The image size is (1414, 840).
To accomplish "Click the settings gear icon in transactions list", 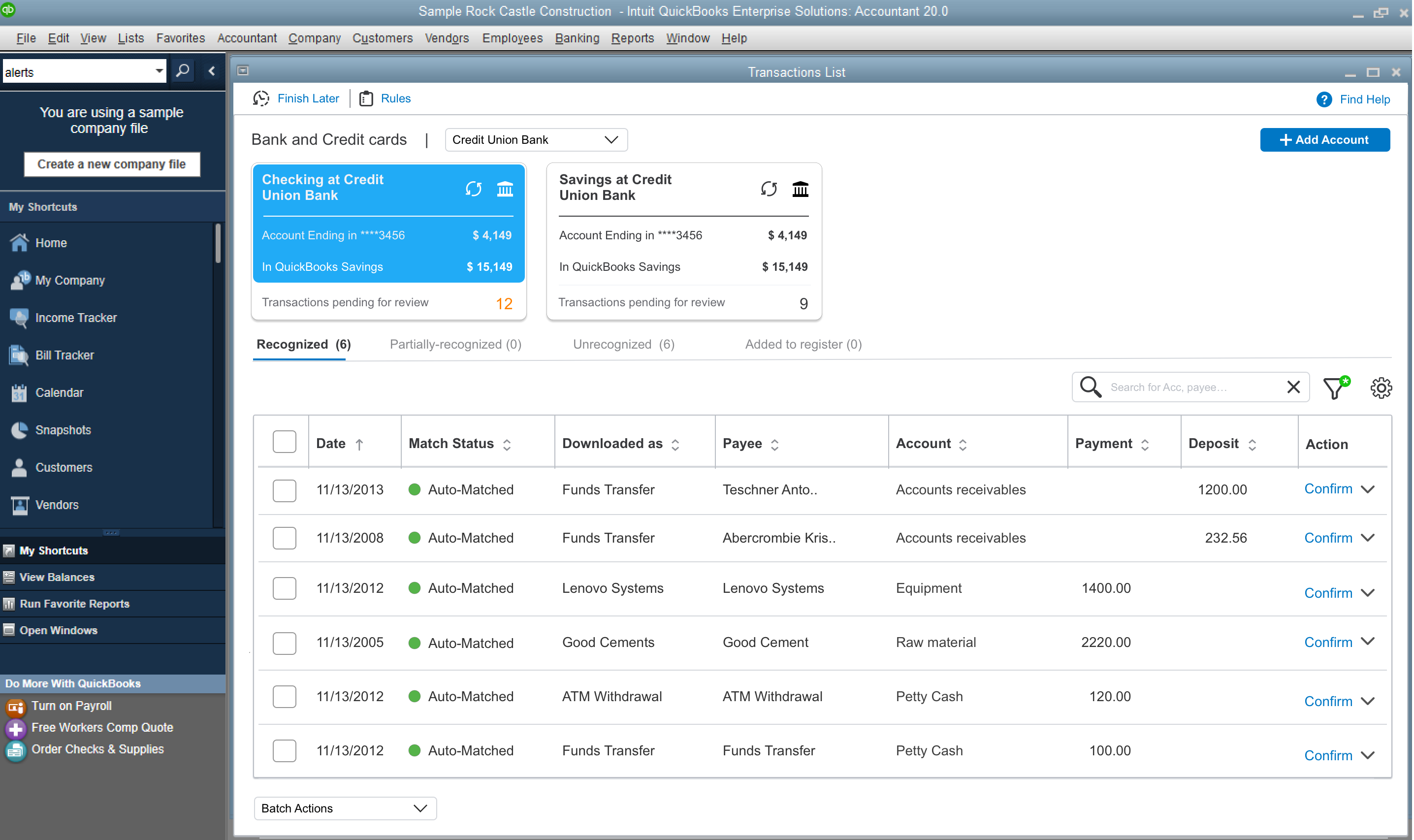I will click(1380, 388).
